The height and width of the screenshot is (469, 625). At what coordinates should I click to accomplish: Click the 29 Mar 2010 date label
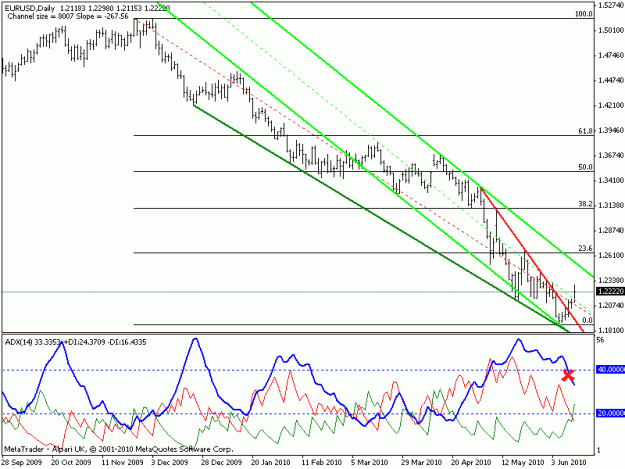coord(421,462)
